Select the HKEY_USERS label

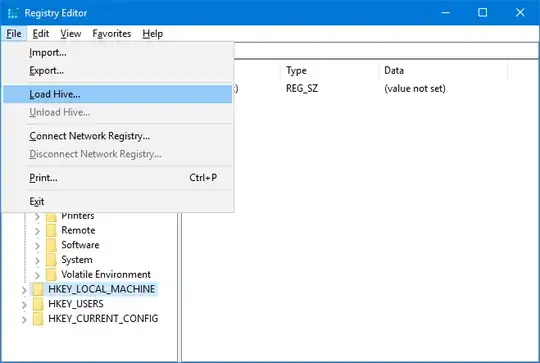(76, 304)
